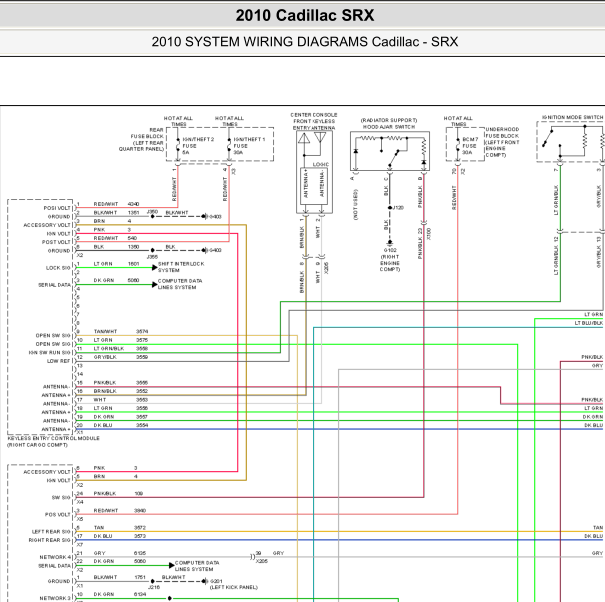Image resolution: width=605 pixels, height=602 pixels.
Task: Select circuit number 540
Action: point(132,238)
